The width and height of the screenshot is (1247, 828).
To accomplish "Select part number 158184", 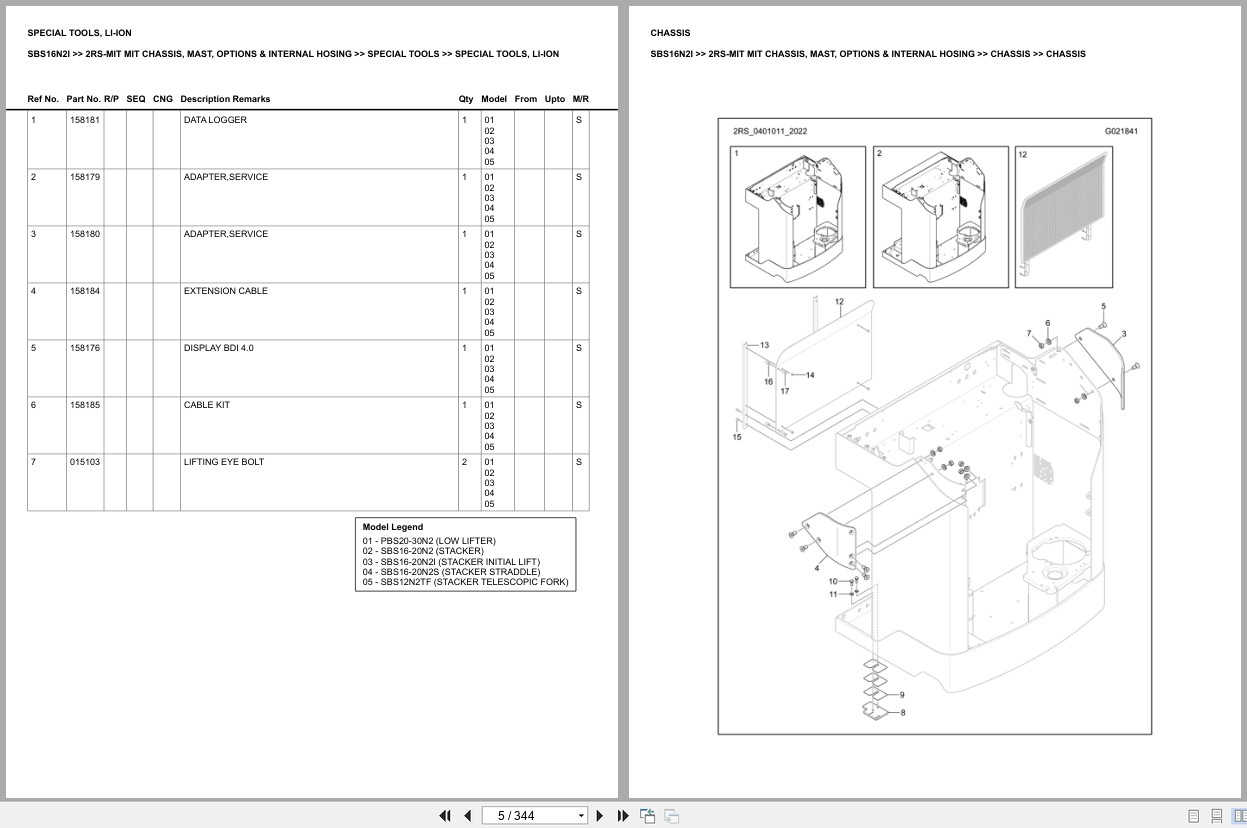I will pos(85,291).
